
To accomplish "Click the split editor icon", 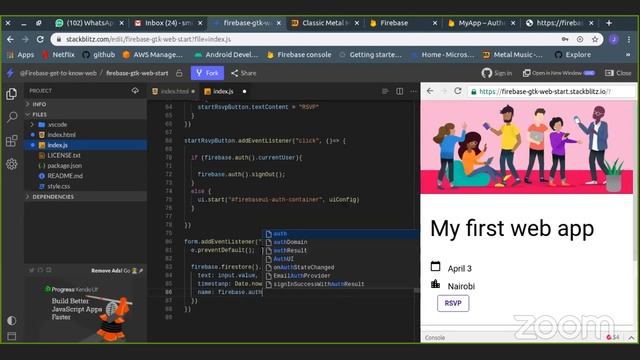I will click(400, 91).
